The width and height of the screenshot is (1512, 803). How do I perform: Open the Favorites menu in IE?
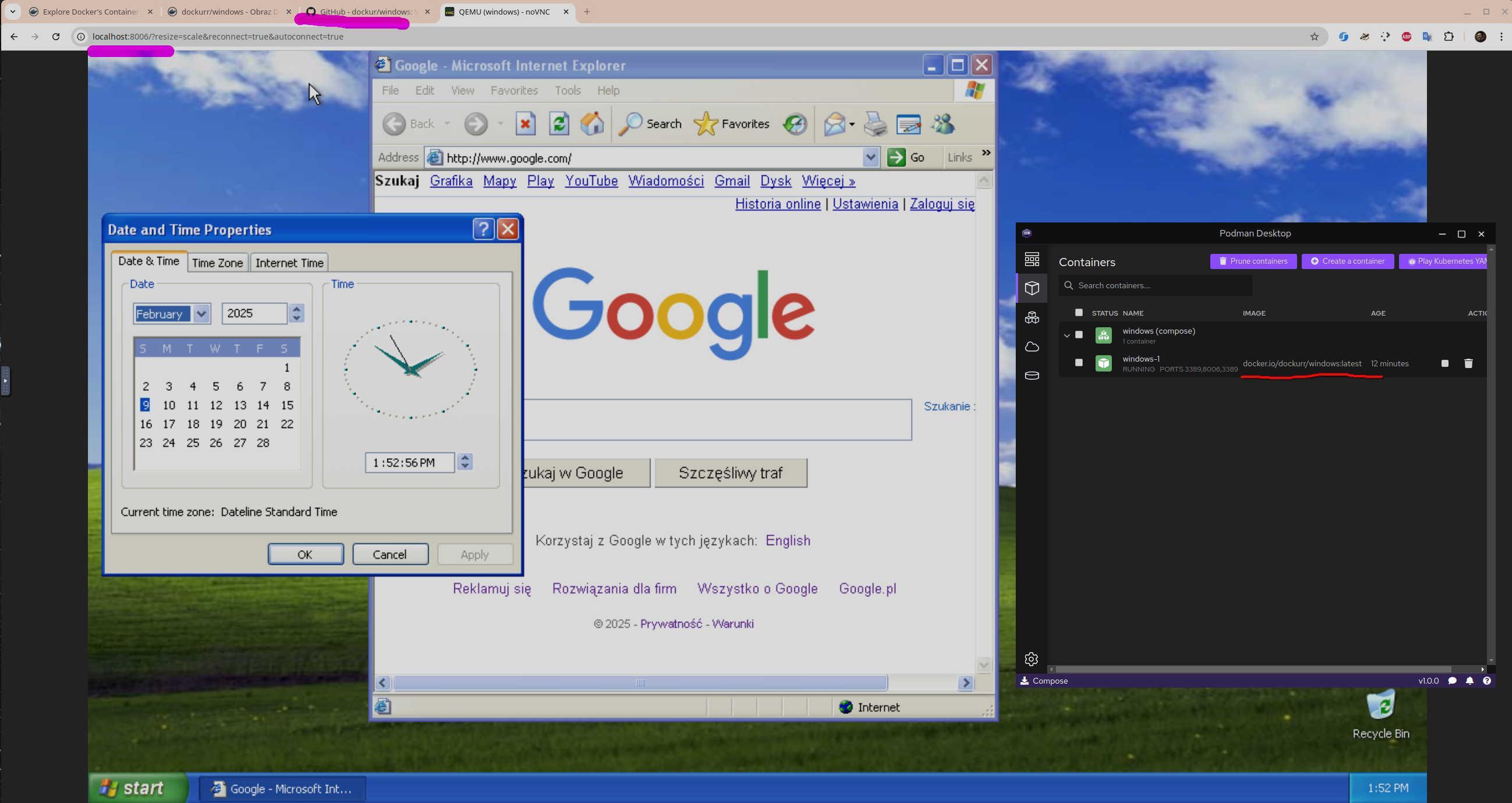point(514,90)
